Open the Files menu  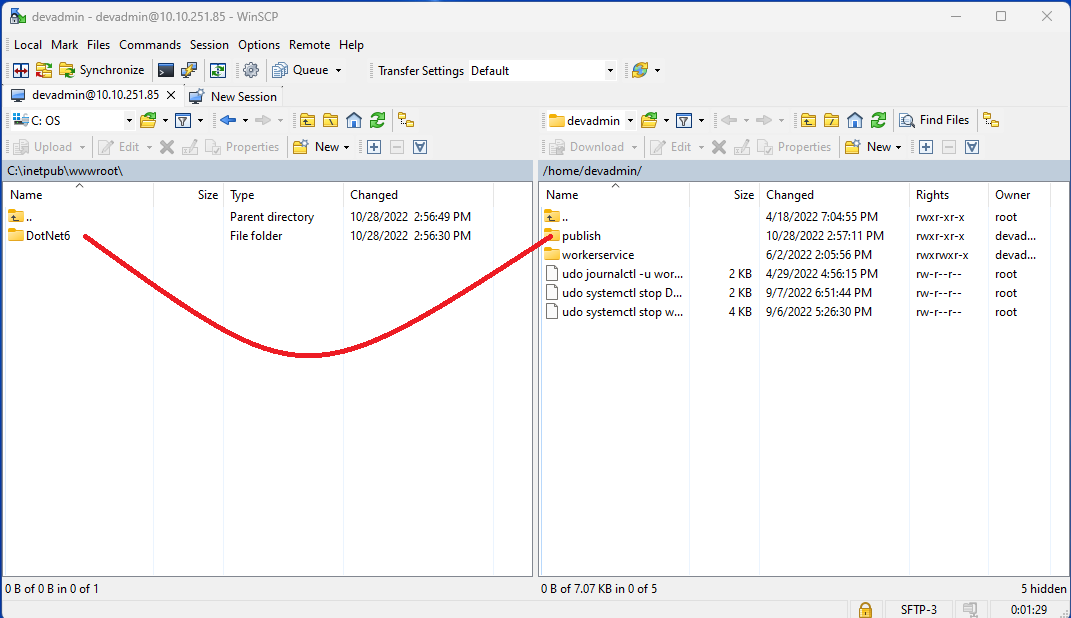(98, 45)
